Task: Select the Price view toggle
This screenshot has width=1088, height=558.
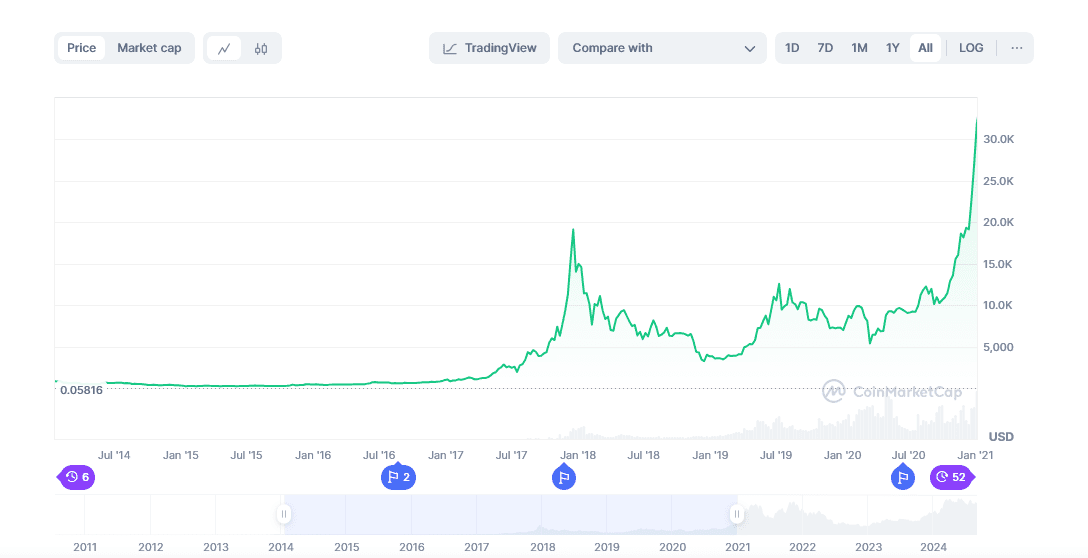Action: click(x=82, y=48)
